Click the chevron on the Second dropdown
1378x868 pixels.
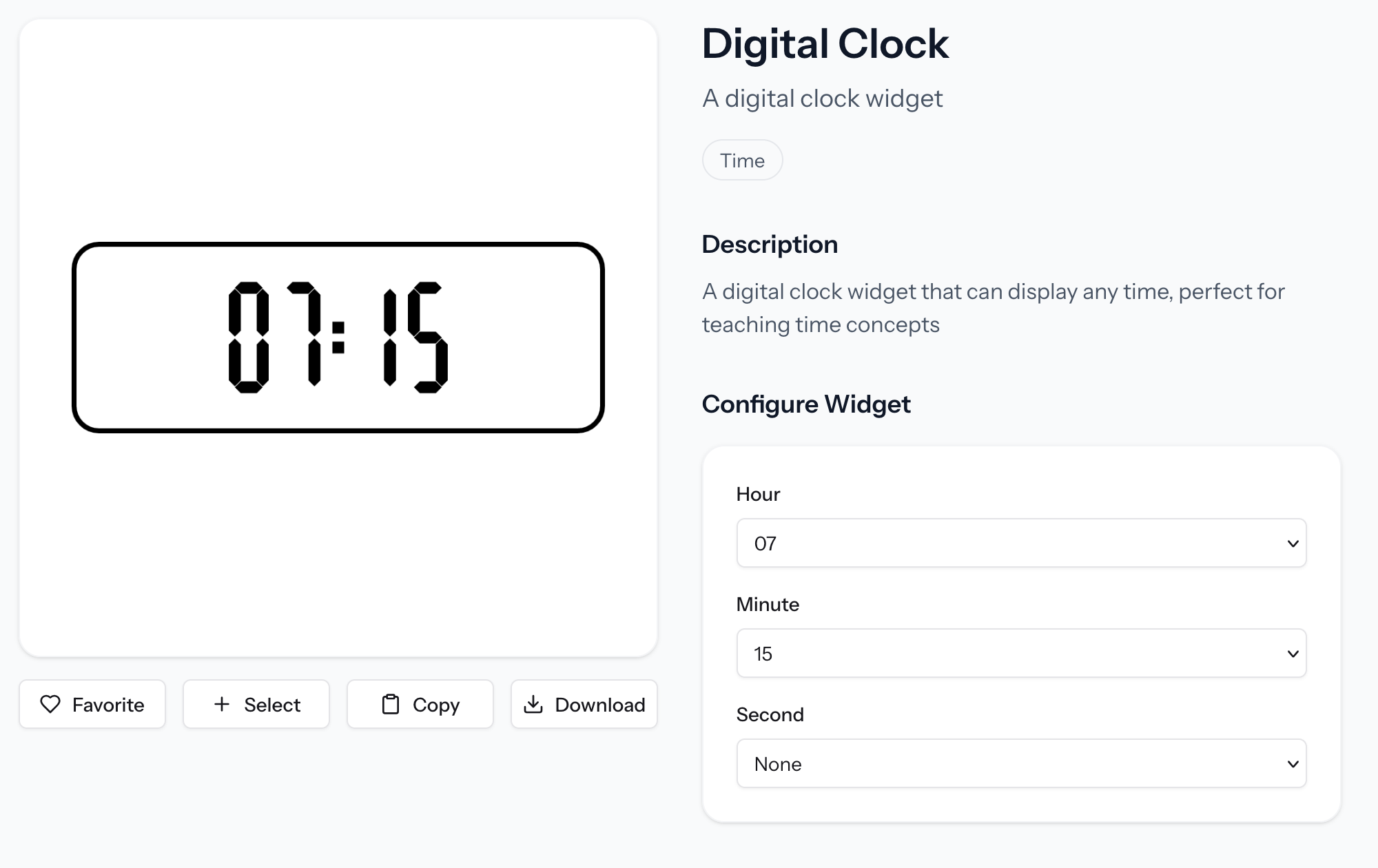point(1292,763)
